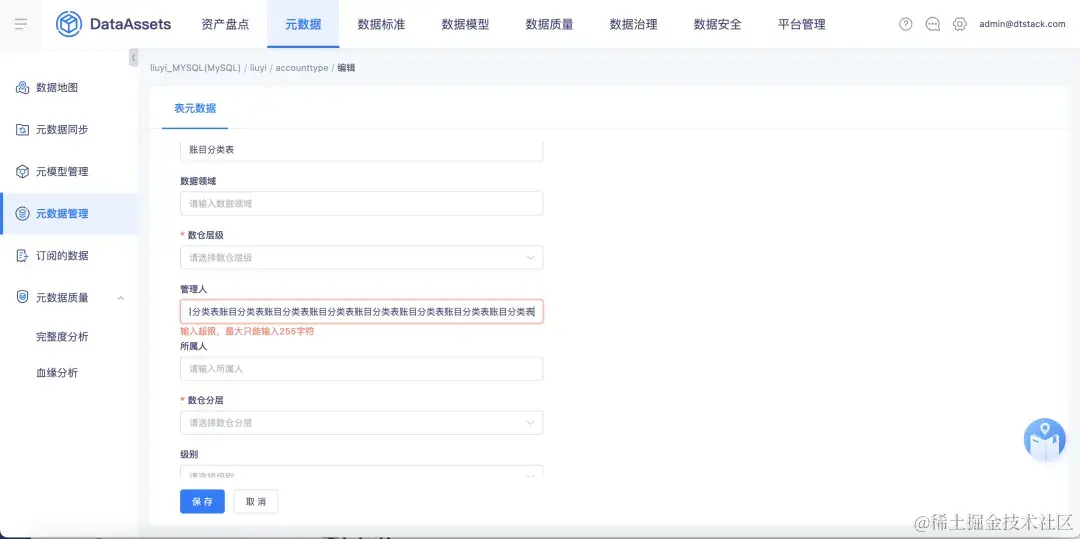Viewport: 1080px width, 539px height.
Task: Click the 元数据质量 sidebar icon
Action: click(x=22, y=297)
